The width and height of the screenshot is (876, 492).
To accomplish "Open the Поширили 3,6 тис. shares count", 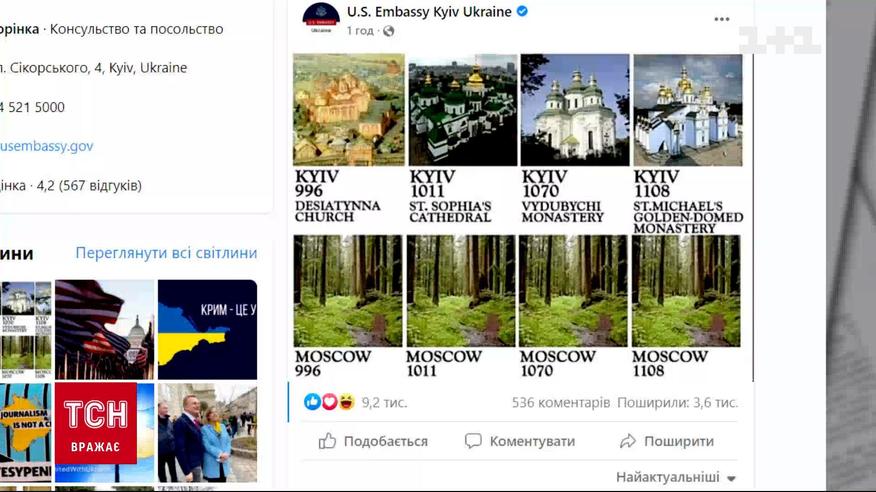I will 678,402.
